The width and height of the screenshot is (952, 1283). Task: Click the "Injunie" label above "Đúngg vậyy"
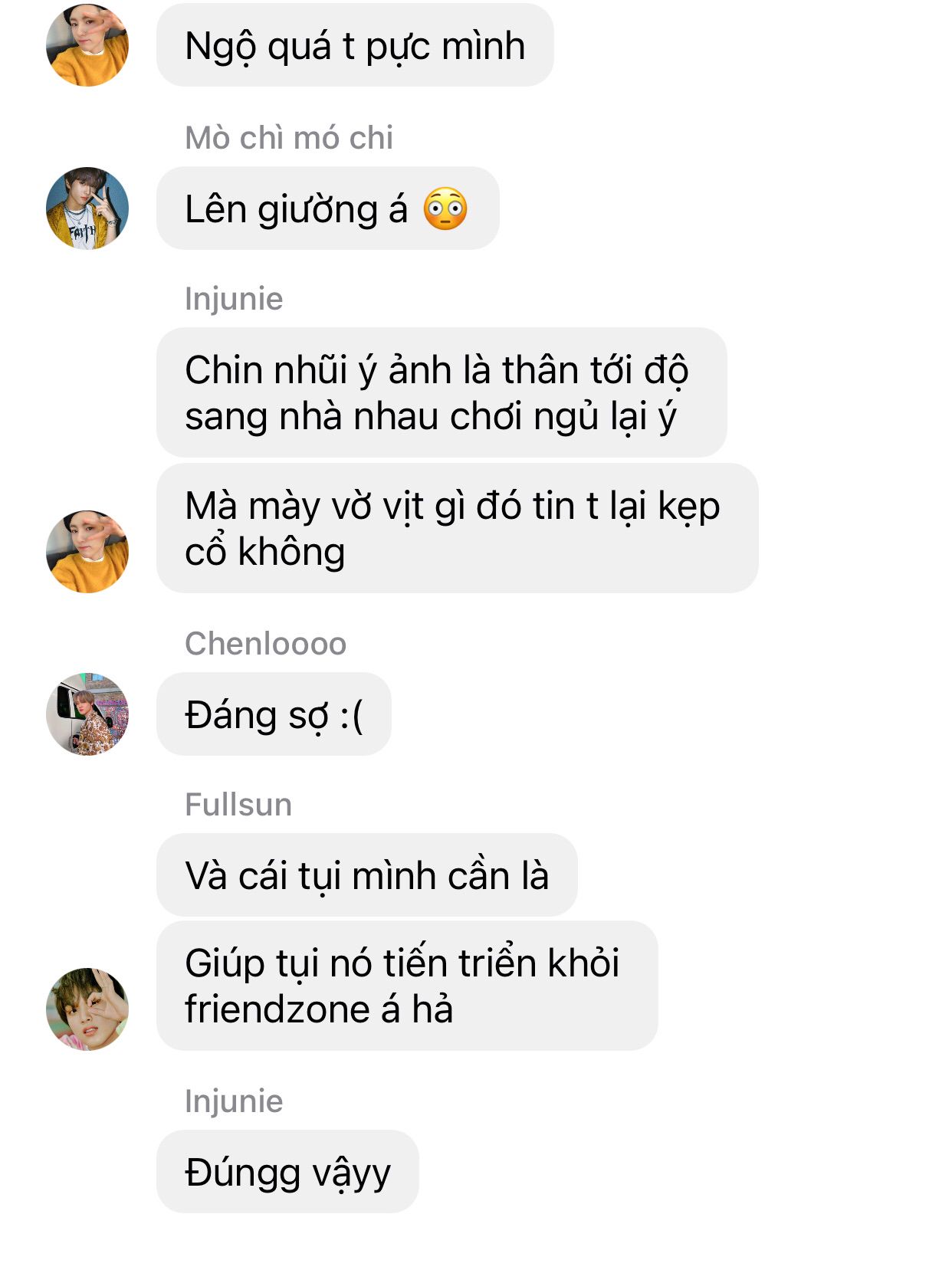tap(234, 1101)
